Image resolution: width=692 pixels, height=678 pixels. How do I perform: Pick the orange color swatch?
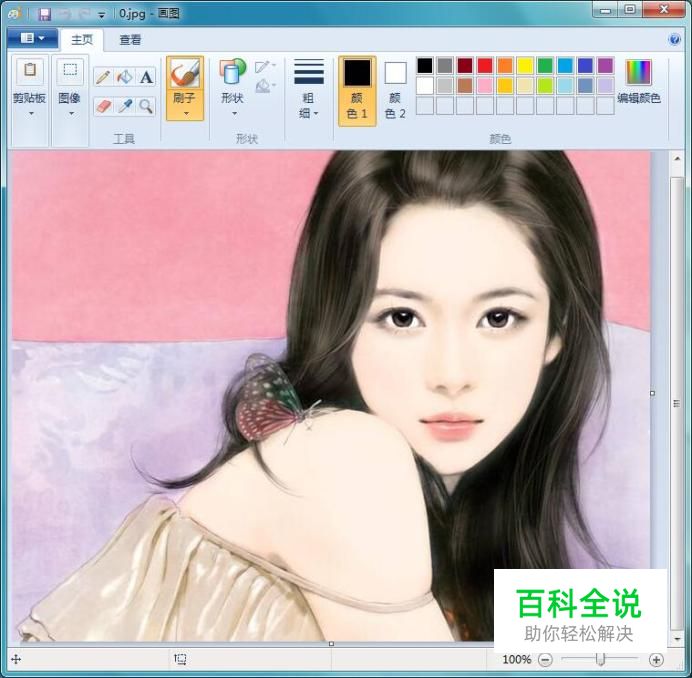tap(505, 65)
